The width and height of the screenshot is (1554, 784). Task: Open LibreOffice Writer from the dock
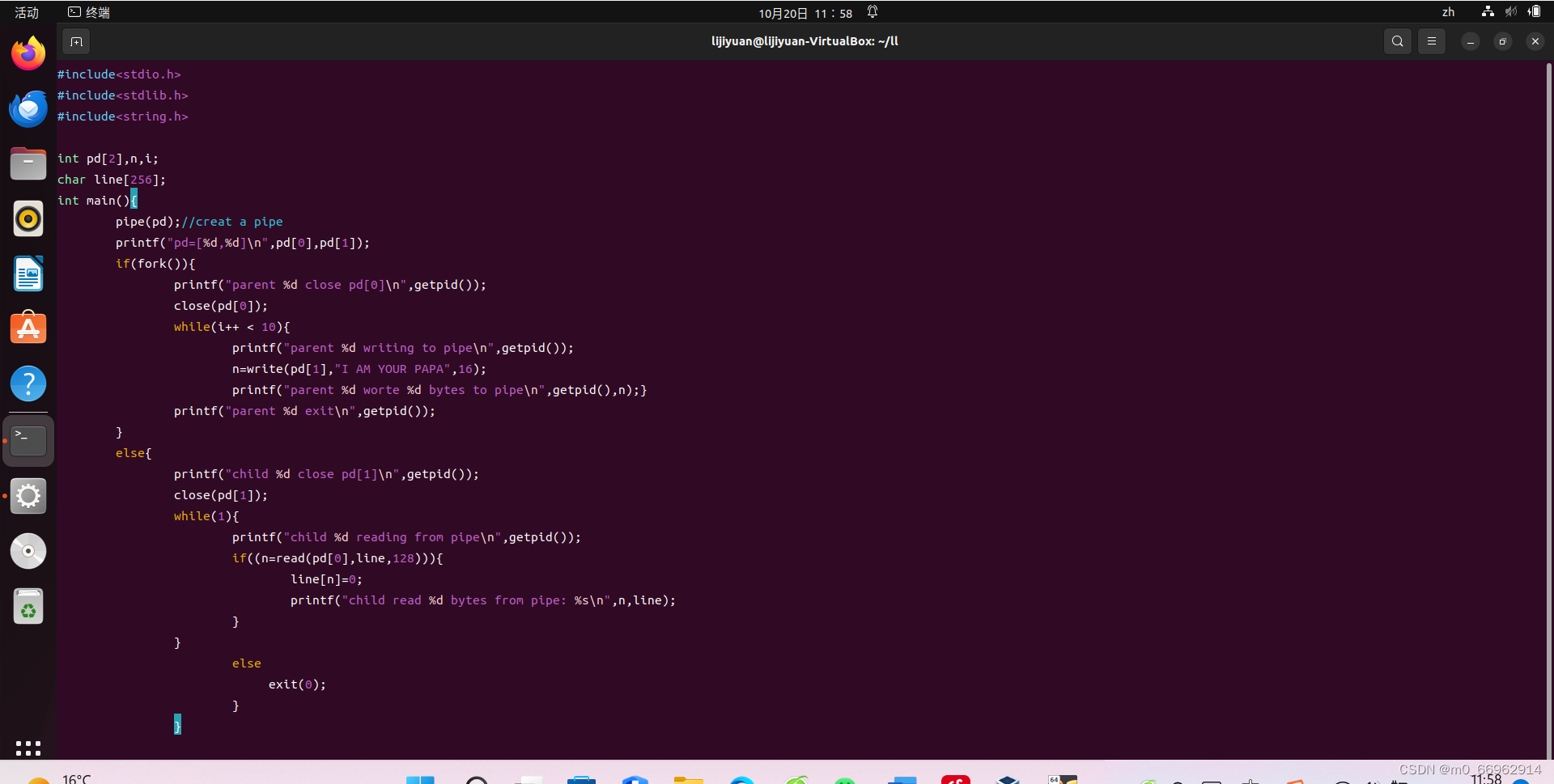(28, 273)
